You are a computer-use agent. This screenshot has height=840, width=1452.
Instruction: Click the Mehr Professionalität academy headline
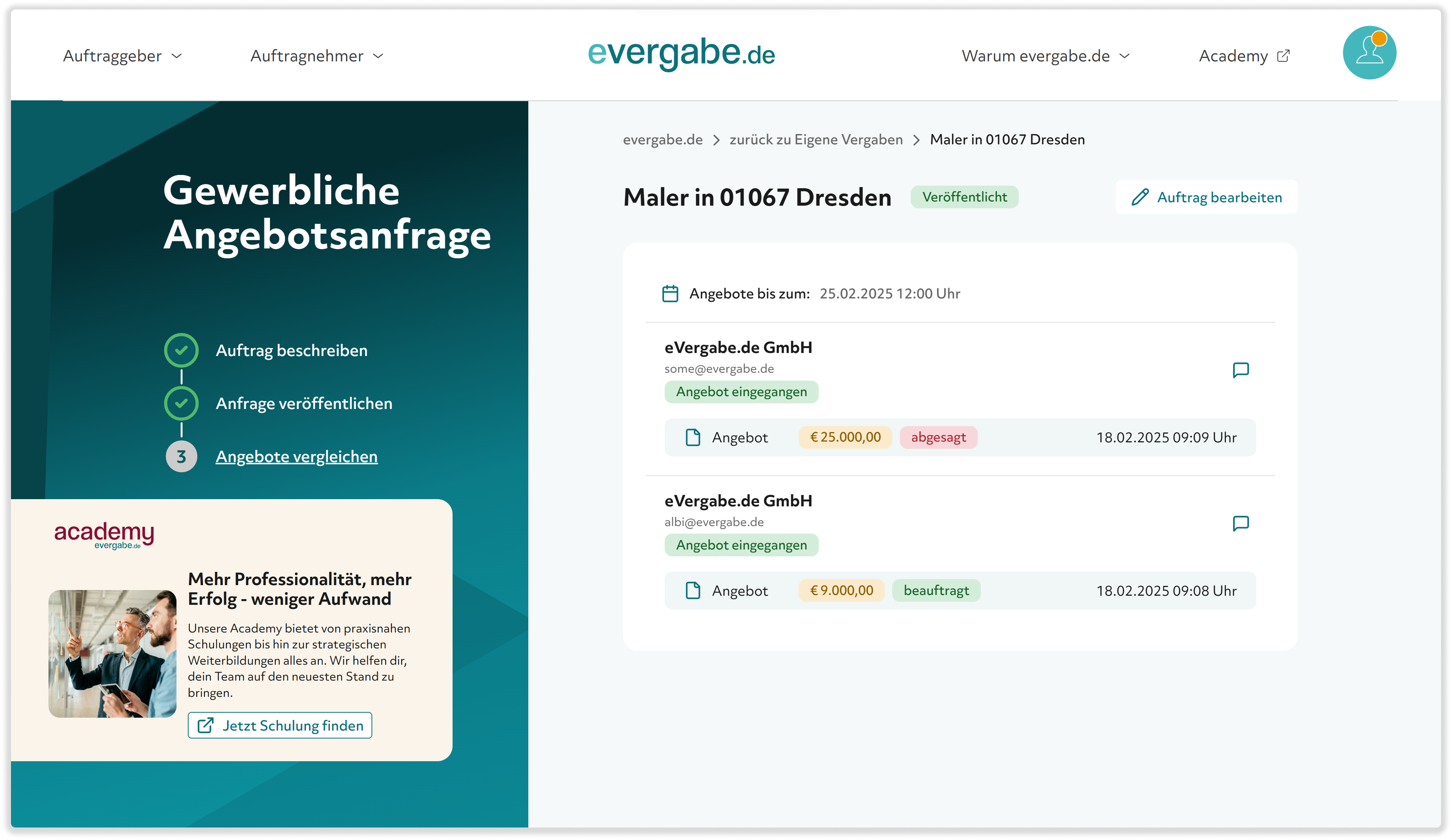pos(300,589)
